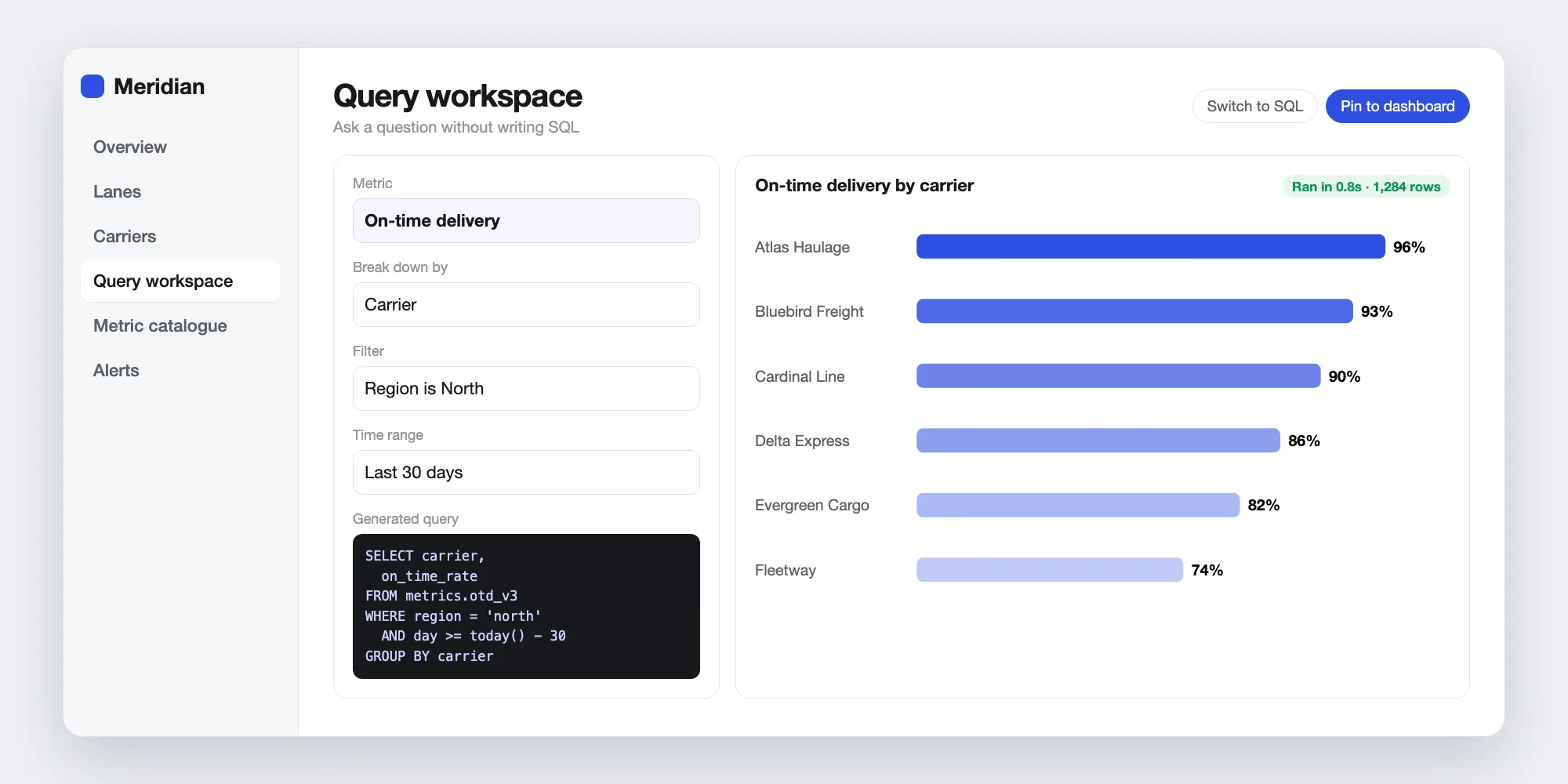Image resolution: width=1568 pixels, height=784 pixels.
Task: Open the Last 30 days time range
Action: (x=526, y=472)
